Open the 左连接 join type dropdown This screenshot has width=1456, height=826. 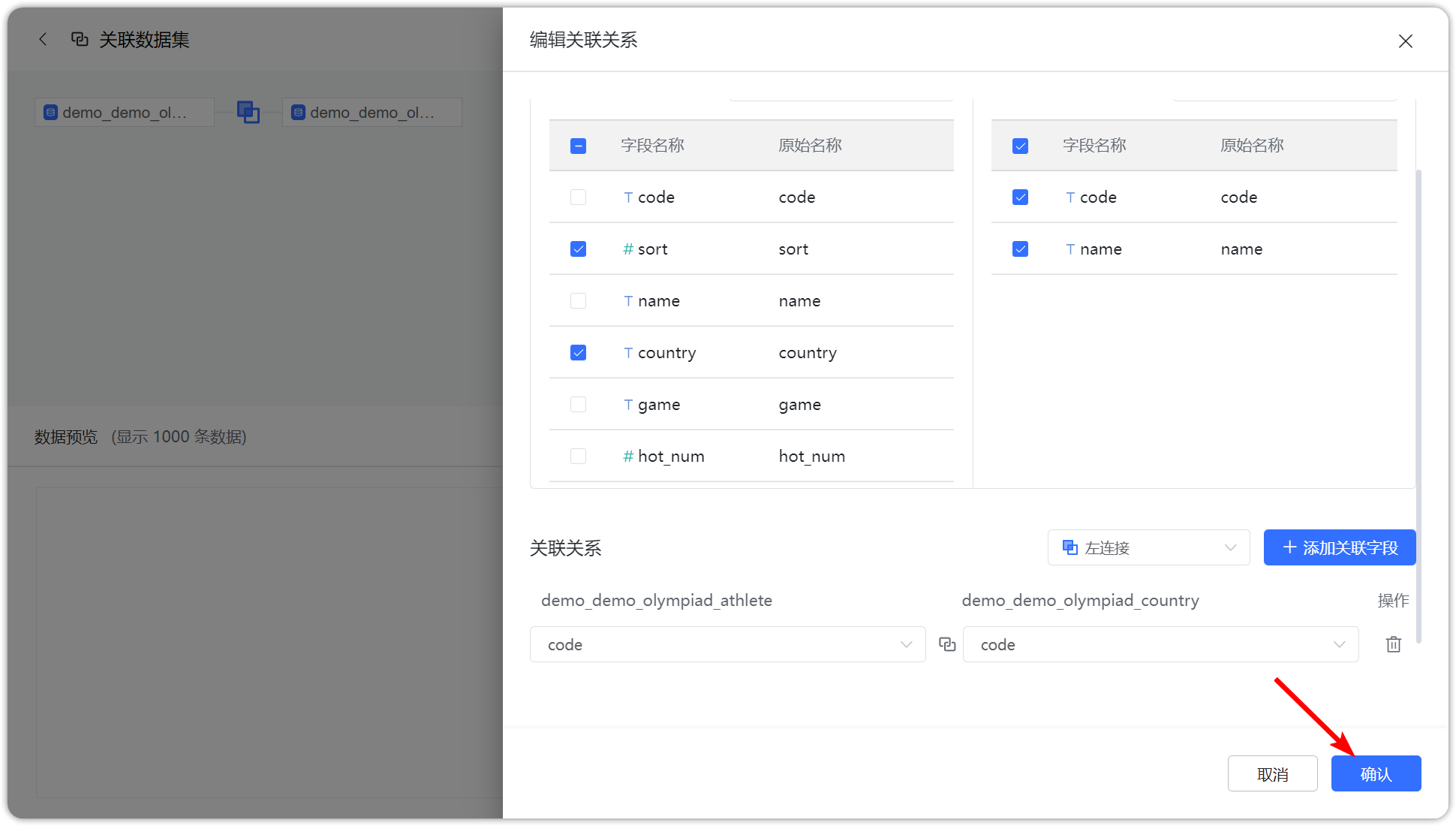pyautogui.click(x=1148, y=547)
